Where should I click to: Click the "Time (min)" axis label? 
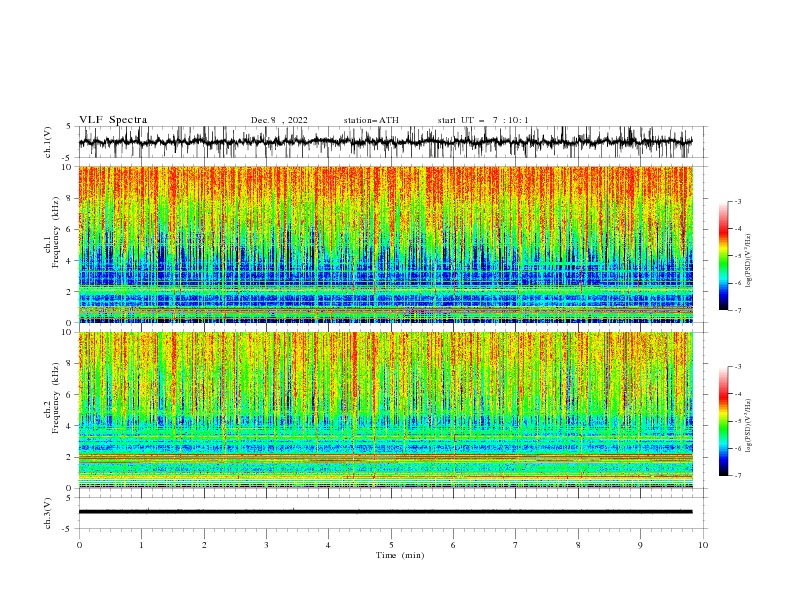[x=400, y=555]
